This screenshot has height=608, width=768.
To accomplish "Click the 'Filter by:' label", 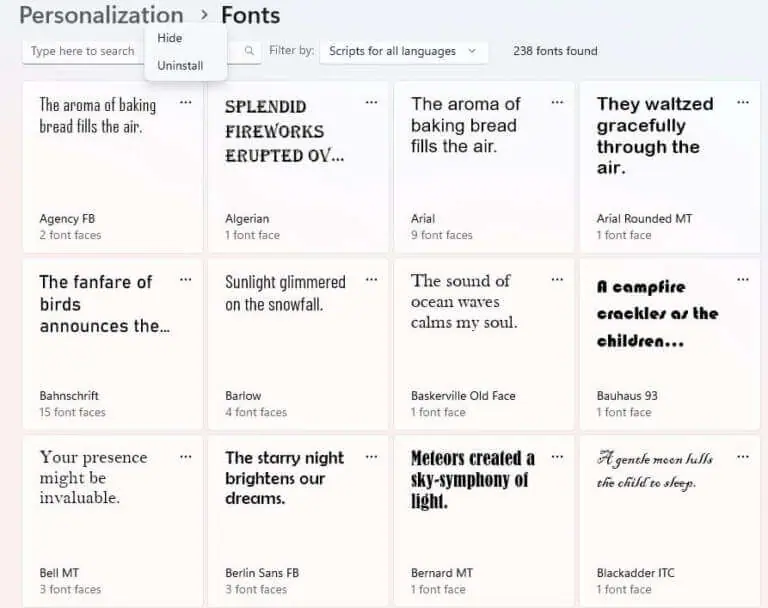I will pos(291,50).
